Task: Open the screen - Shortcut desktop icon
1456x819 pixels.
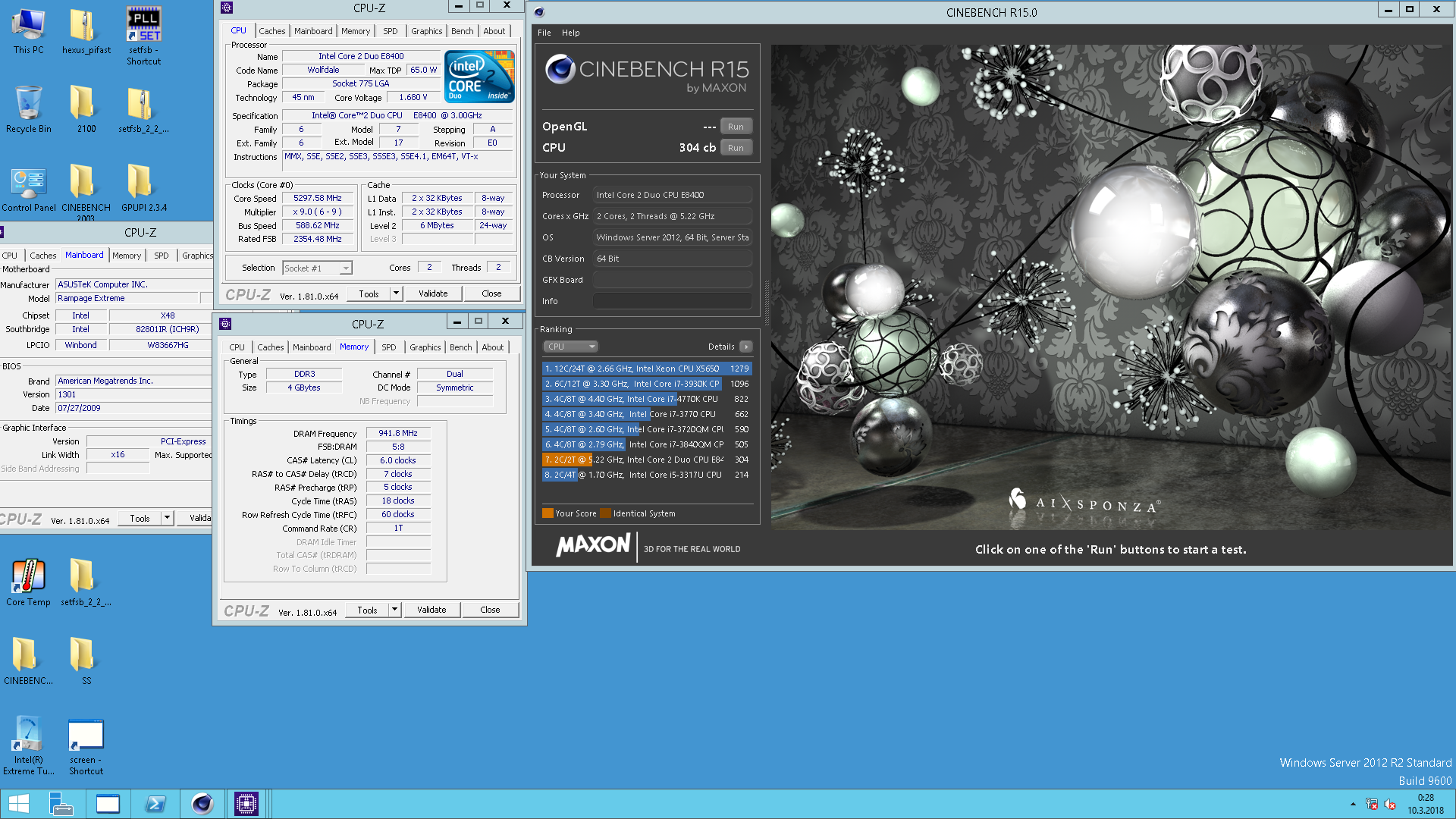Action: (x=86, y=746)
